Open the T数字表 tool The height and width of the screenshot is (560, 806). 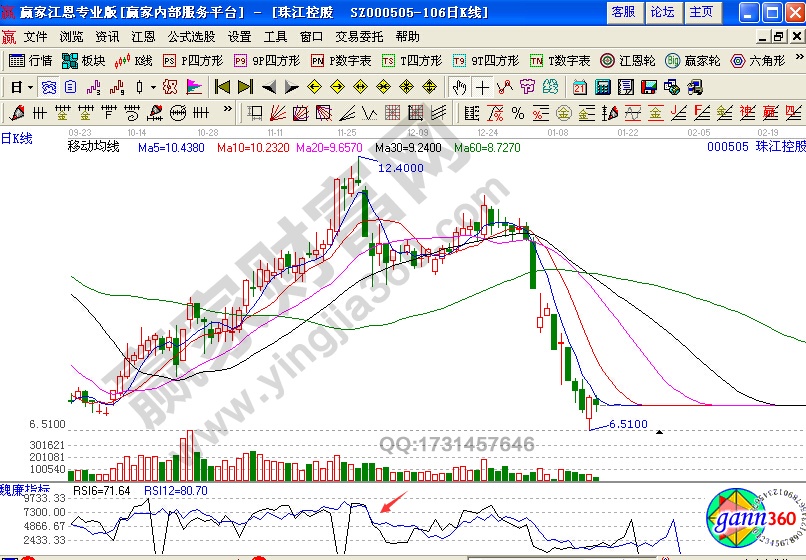click(x=560, y=61)
